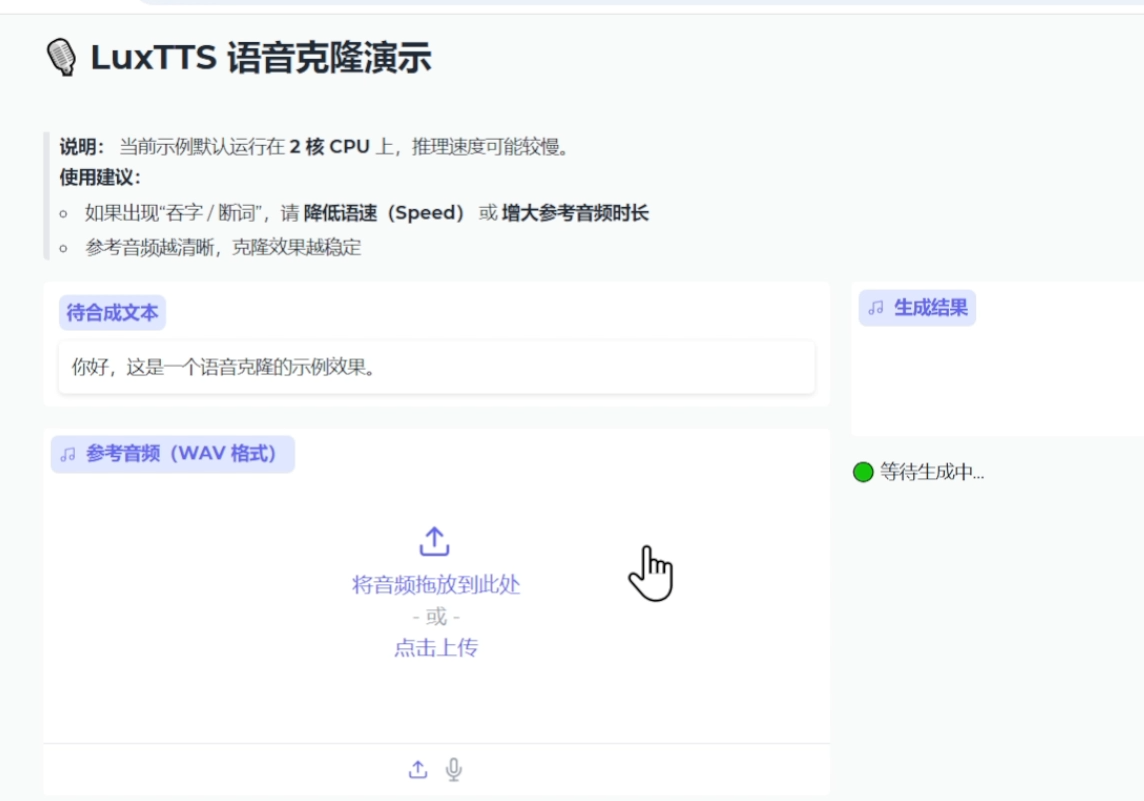The height and width of the screenshot is (801, 1144).
Task: Select the microphone record icon
Action: (454, 770)
